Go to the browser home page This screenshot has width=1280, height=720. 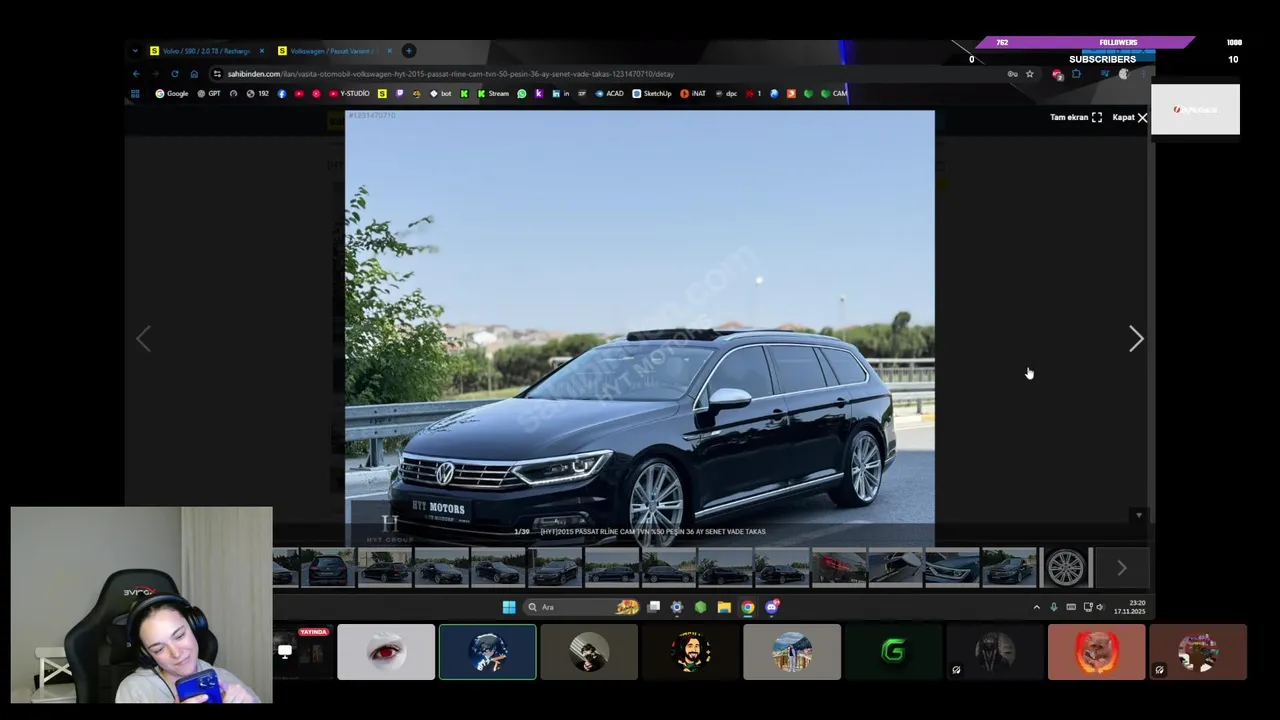coord(194,74)
